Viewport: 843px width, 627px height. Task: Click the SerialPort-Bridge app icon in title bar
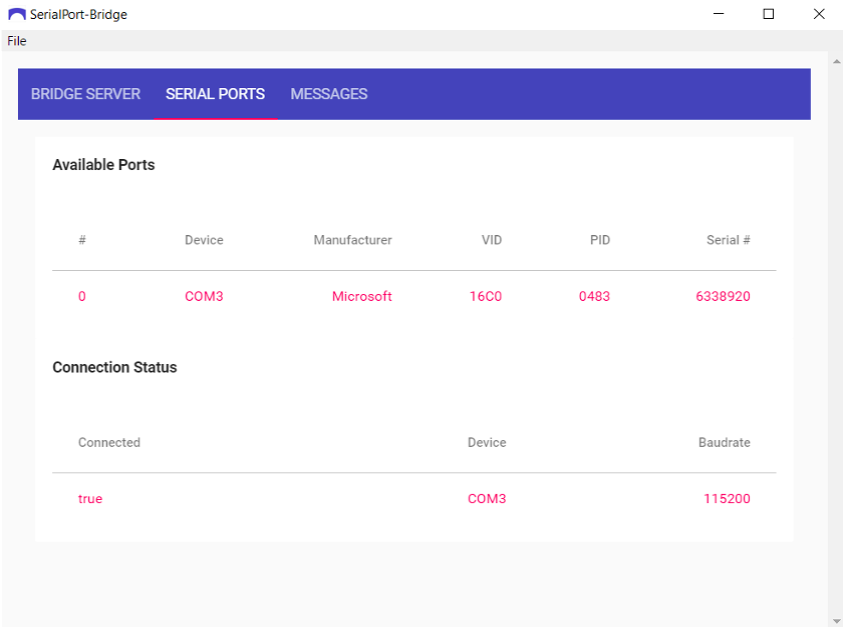(16, 15)
